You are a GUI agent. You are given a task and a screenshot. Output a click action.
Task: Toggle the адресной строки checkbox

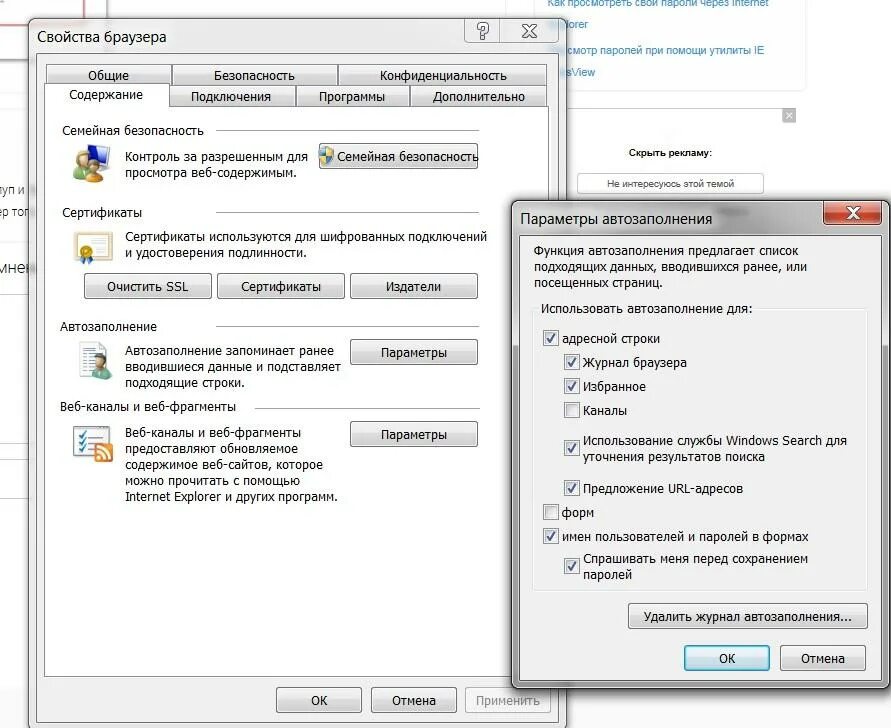click(550, 338)
